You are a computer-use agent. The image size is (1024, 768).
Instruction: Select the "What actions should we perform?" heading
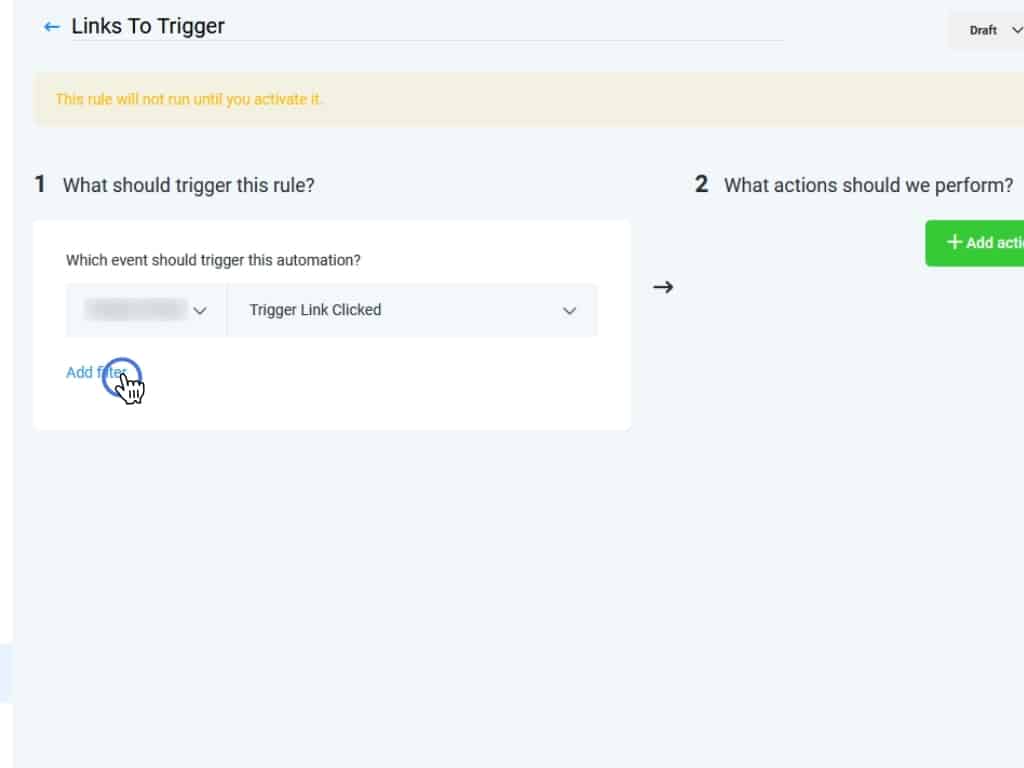868,185
